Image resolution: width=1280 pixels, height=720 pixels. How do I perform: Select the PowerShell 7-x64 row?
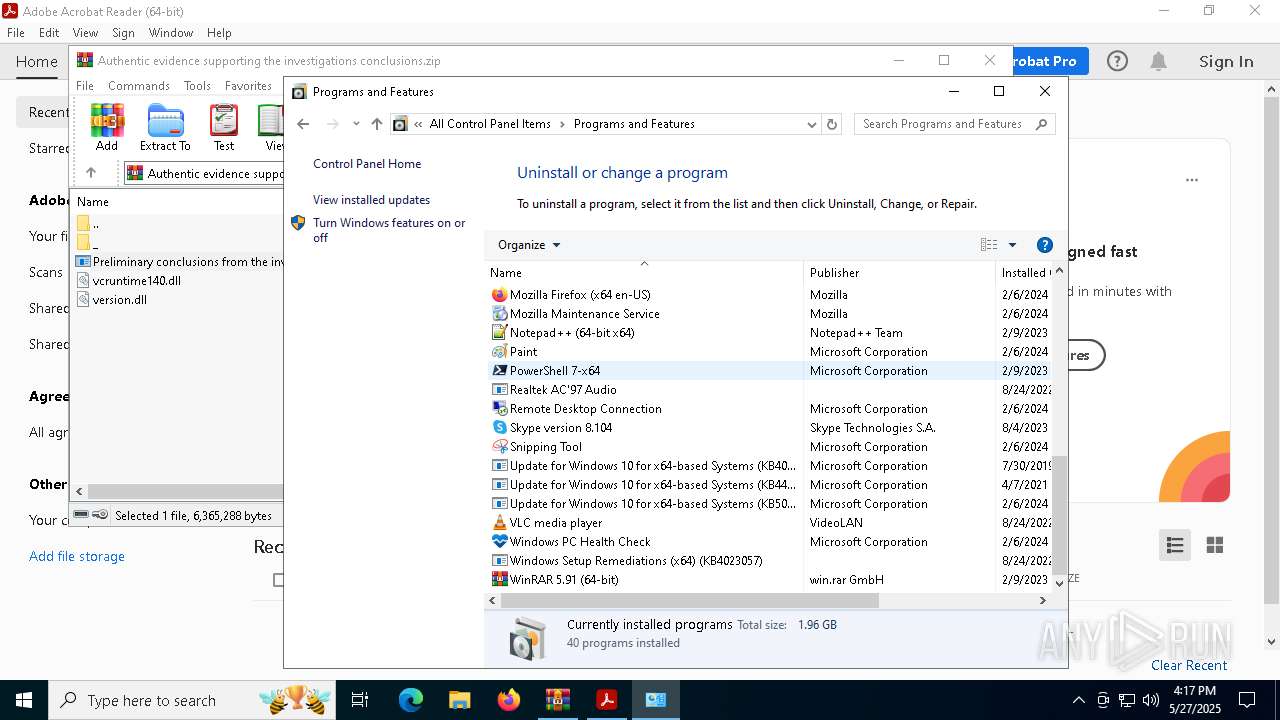[769, 371]
